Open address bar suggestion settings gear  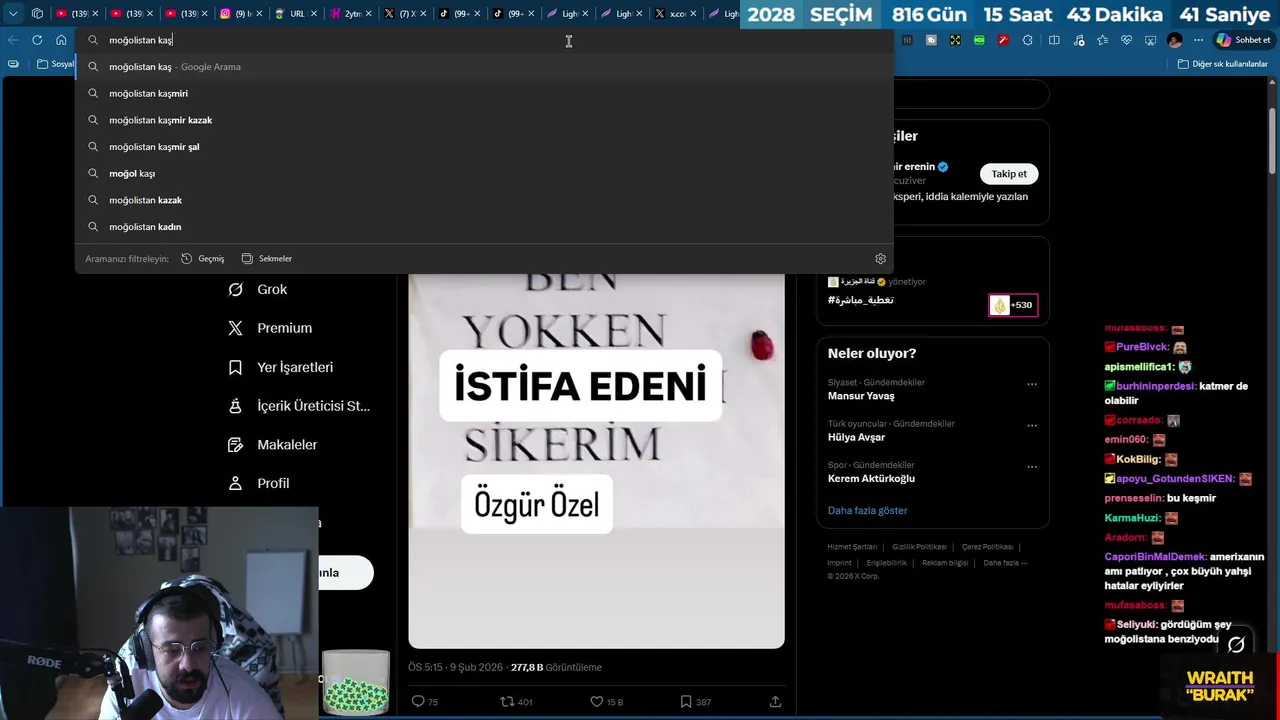[880, 258]
